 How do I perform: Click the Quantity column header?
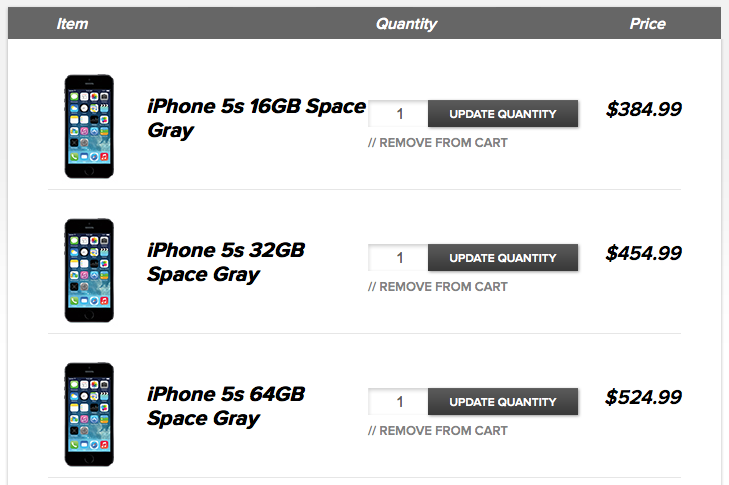406,24
